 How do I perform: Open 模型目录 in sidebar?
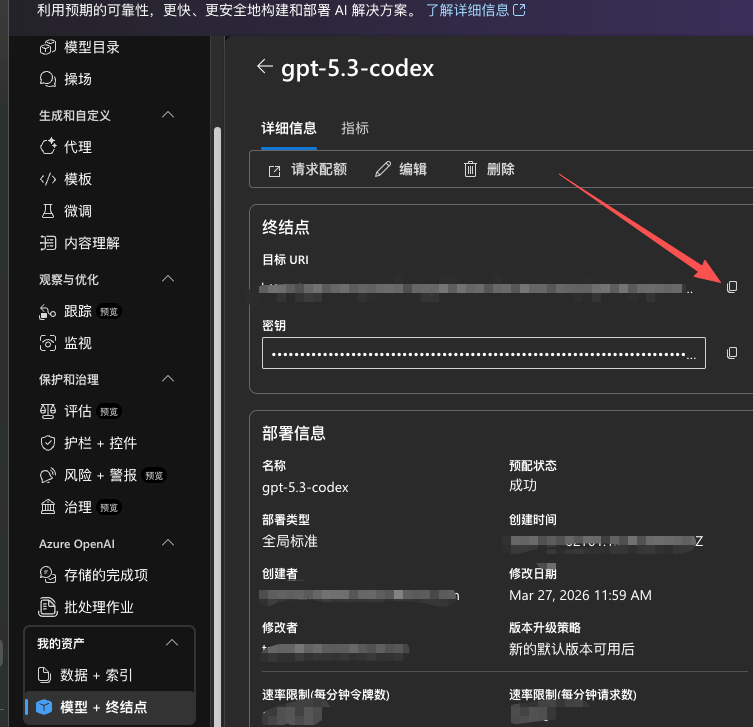[x=92, y=47]
